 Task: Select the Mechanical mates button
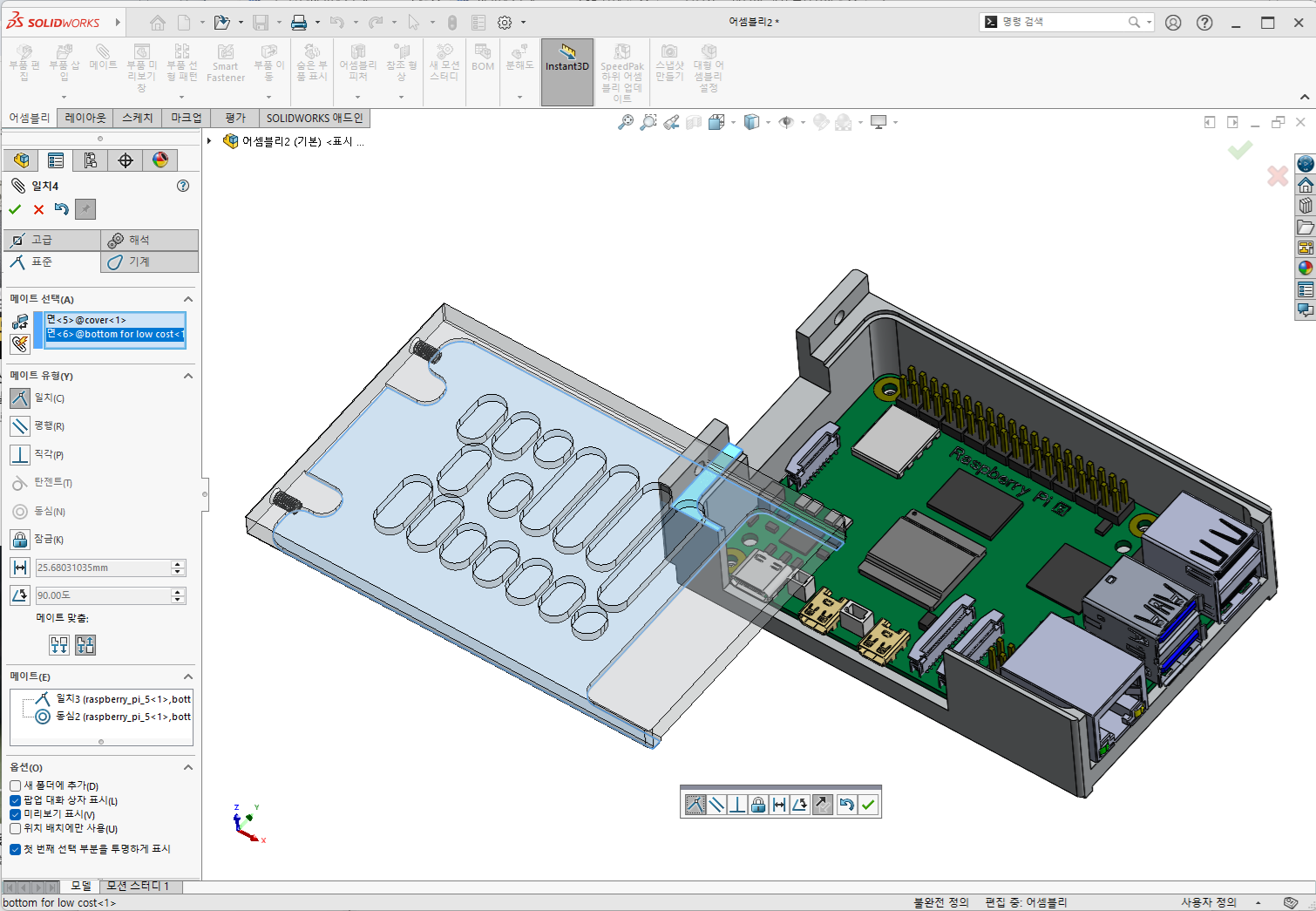pos(149,262)
